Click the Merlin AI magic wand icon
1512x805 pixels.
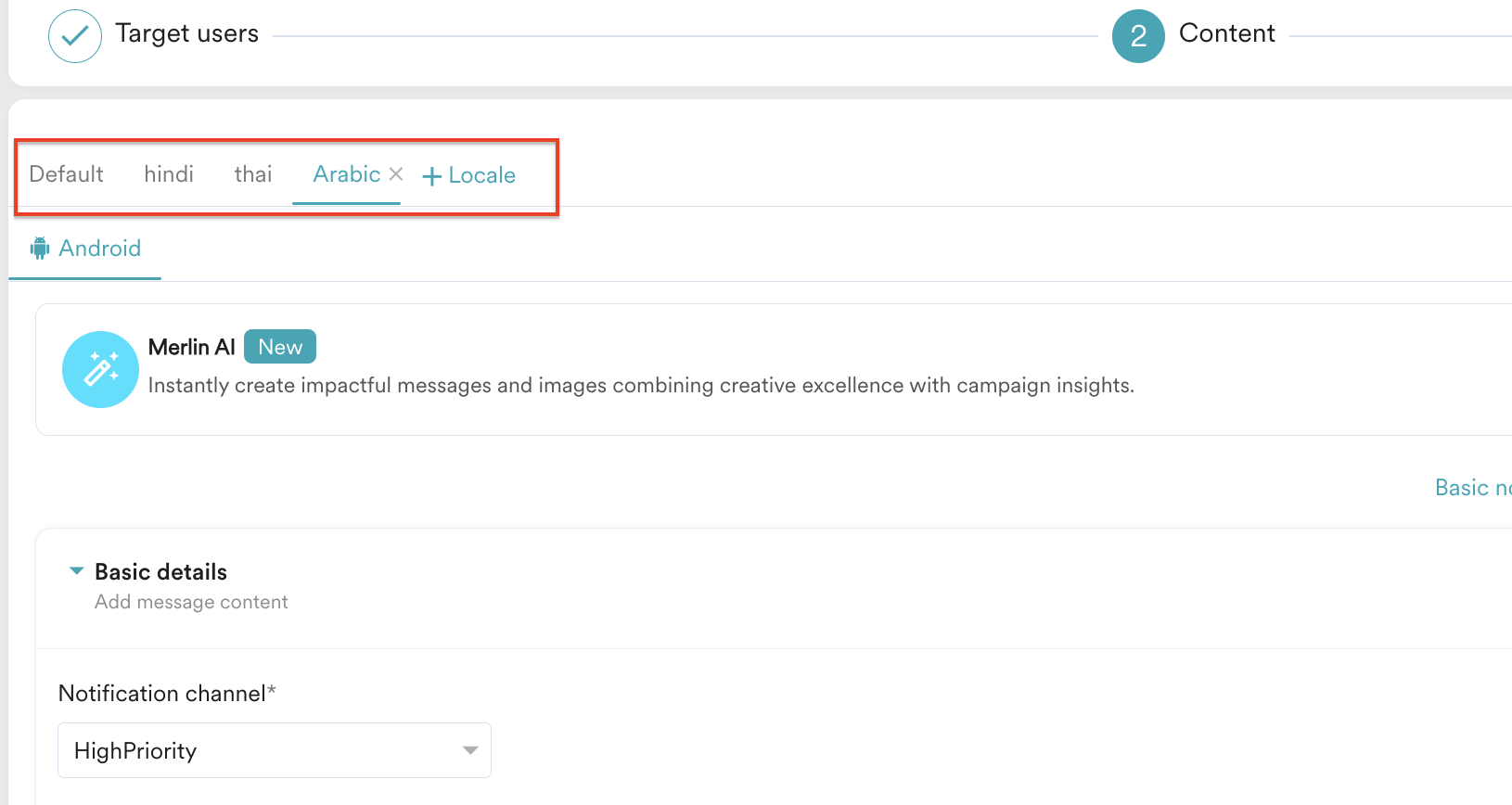point(100,369)
